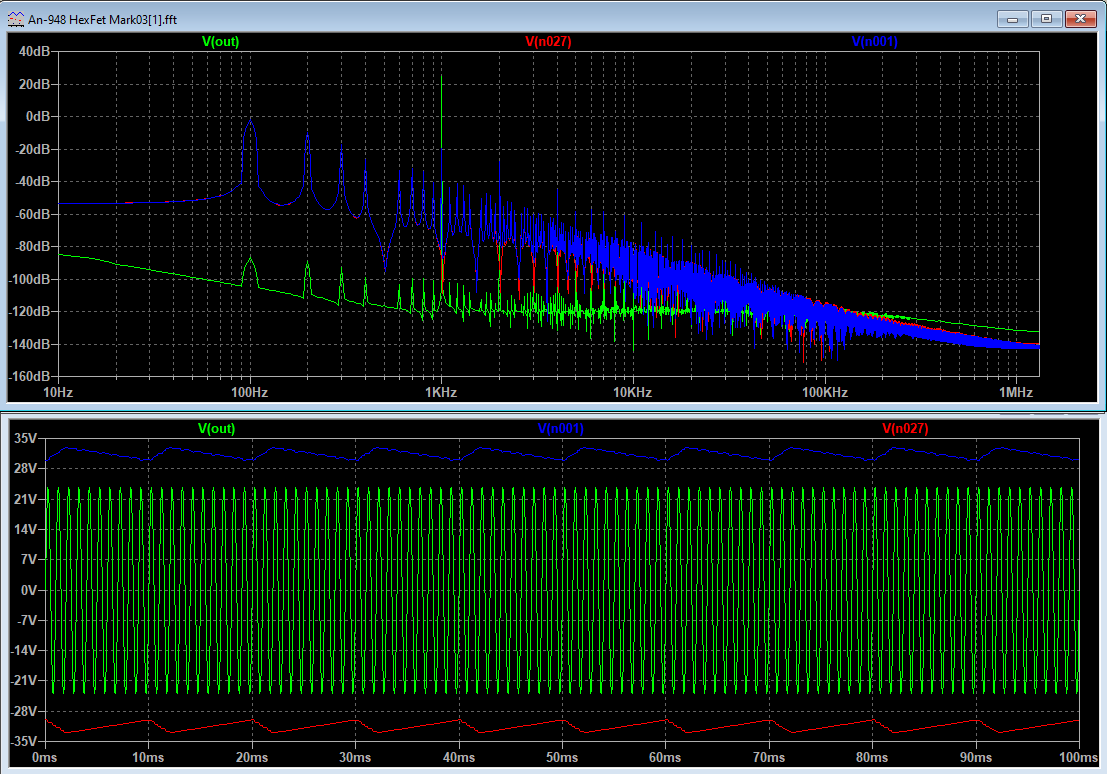This screenshot has height=774, width=1107.
Task: Click the LTspice FFT window title icon
Action: [x=17, y=18]
